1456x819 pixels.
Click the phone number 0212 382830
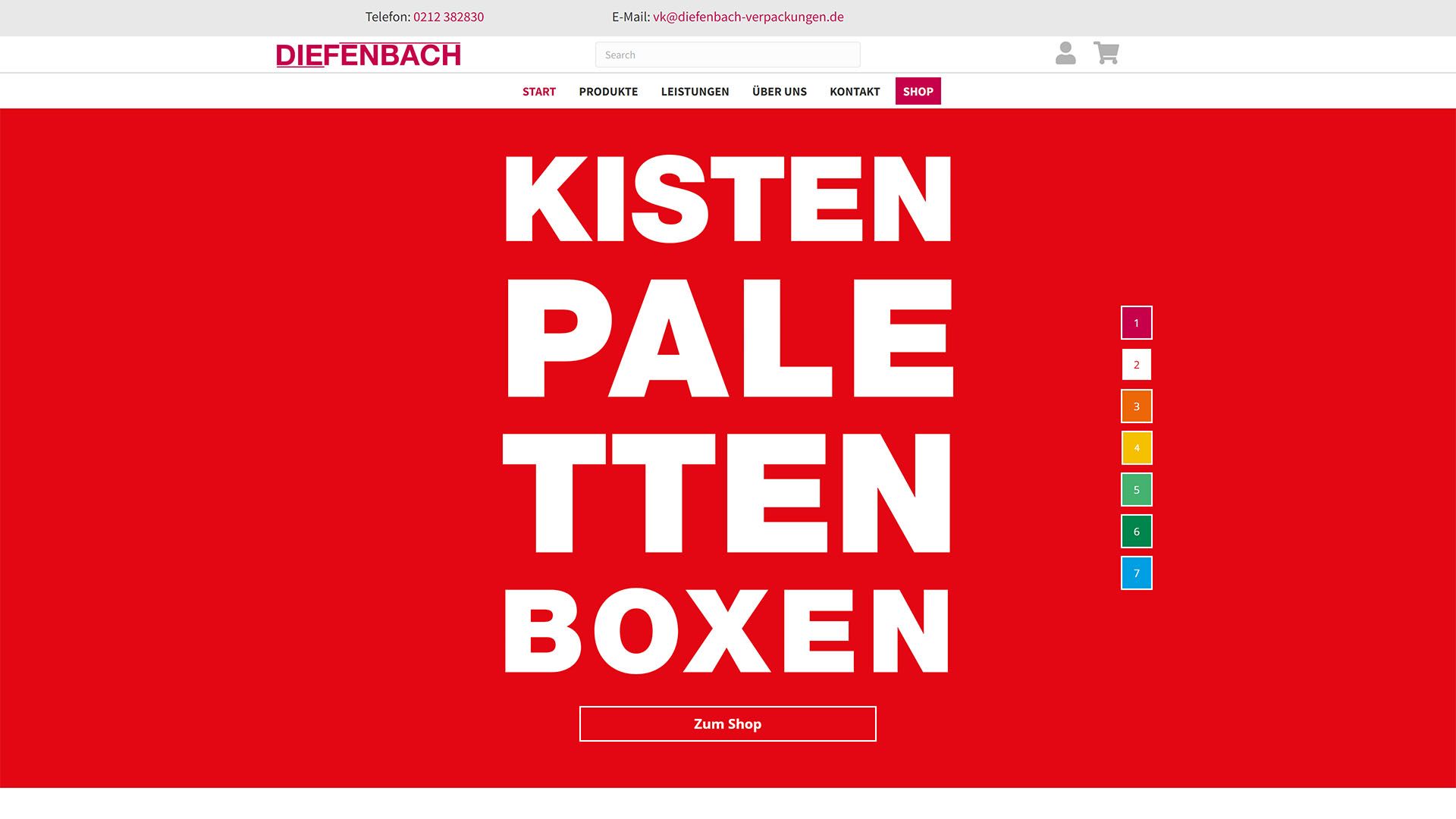point(448,17)
